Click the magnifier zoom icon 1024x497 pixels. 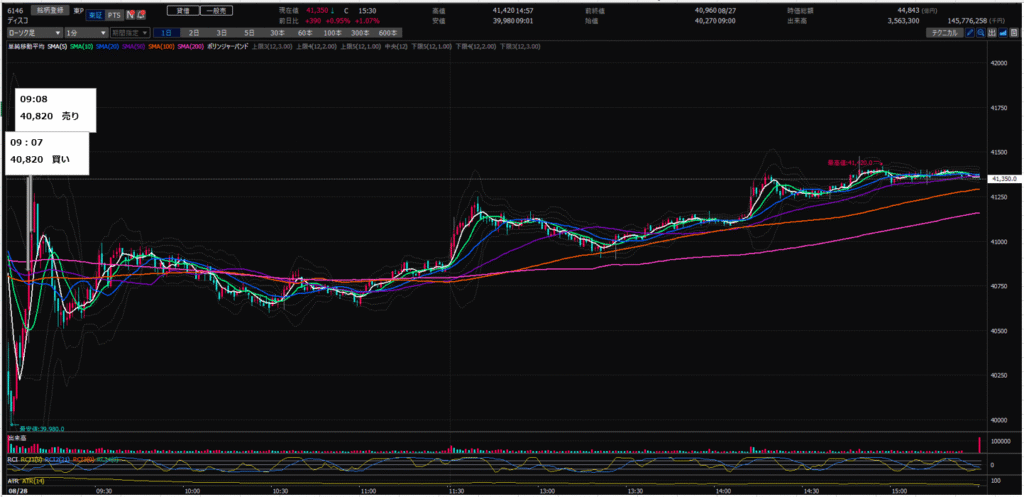[x=981, y=32]
